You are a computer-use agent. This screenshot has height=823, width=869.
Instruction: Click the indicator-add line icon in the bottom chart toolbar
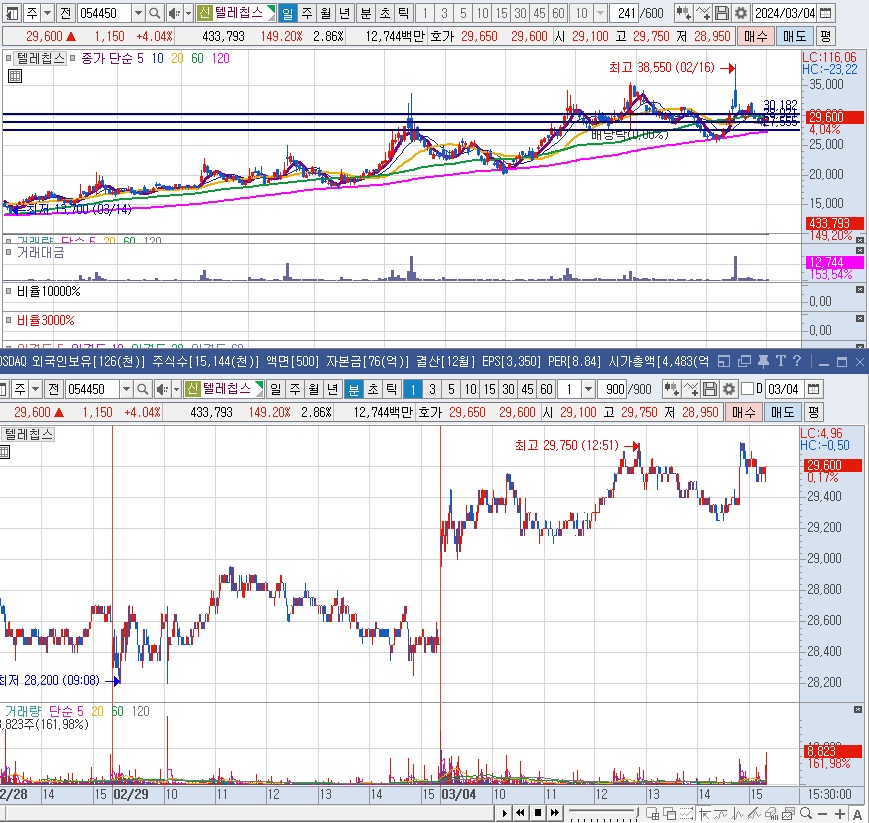[x=691, y=389]
